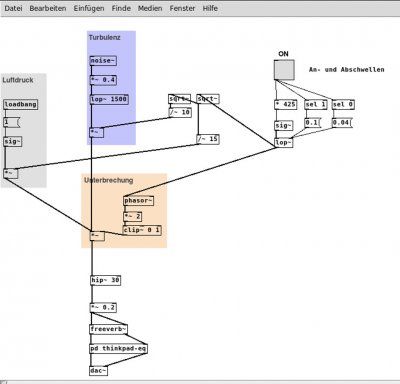This screenshot has width=400, height=384.
Task: Click the sel 1 object
Action: pos(316,104)
